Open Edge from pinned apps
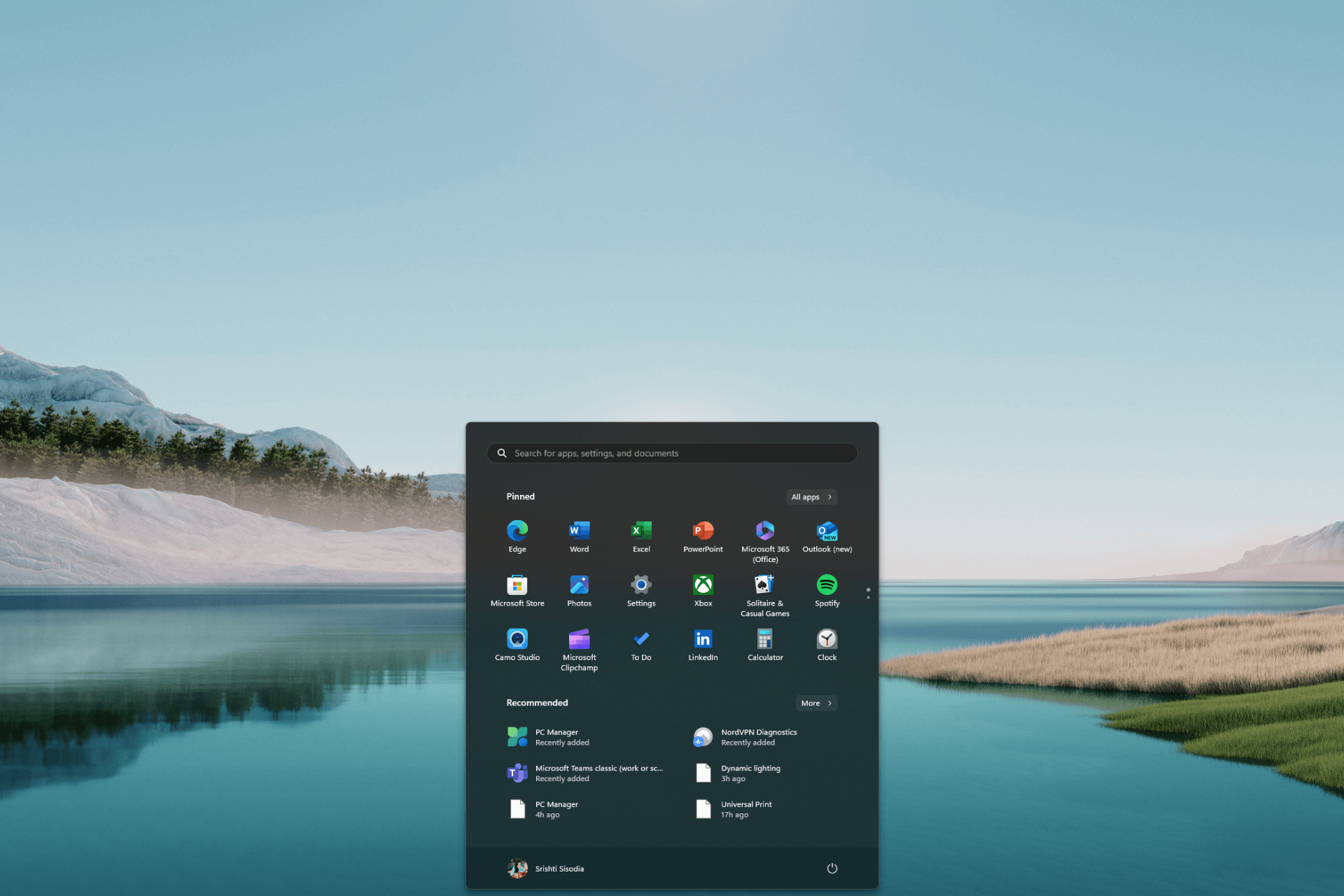The width and height of the screenshot is (1344, 896). (517, 537)
